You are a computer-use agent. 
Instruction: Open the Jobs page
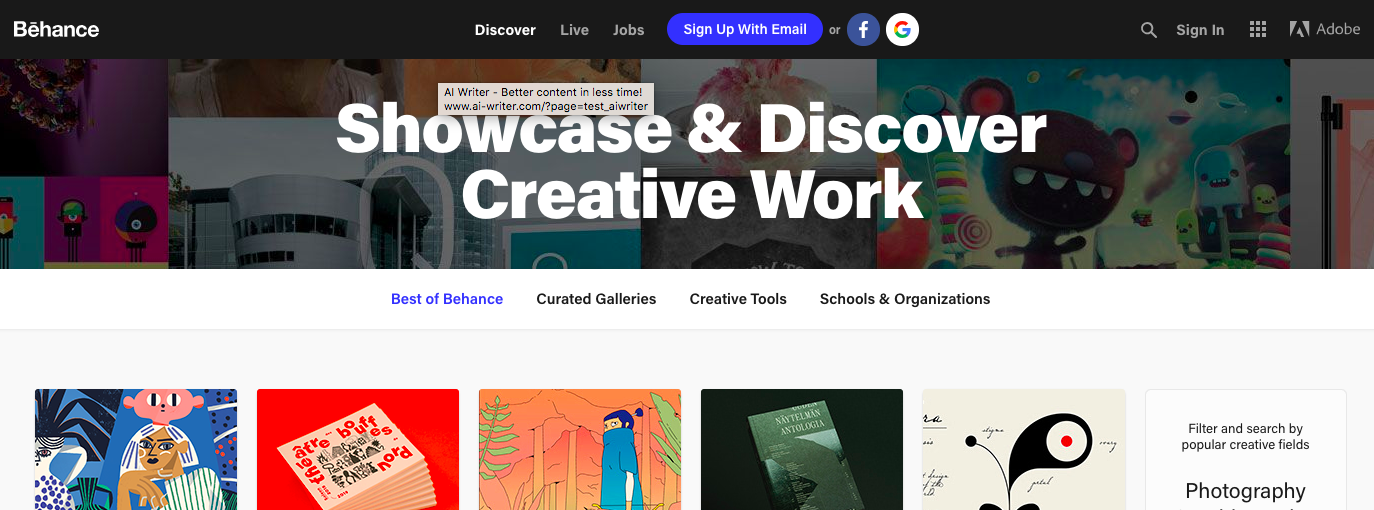(x=629, y=30)
